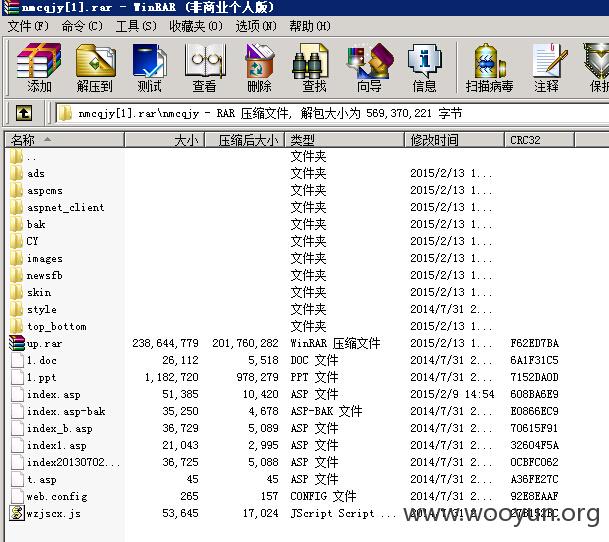Viewport: 609px width, 542px height.
Task: Click the PPT 文件 type cell
Action: point(314,378)
